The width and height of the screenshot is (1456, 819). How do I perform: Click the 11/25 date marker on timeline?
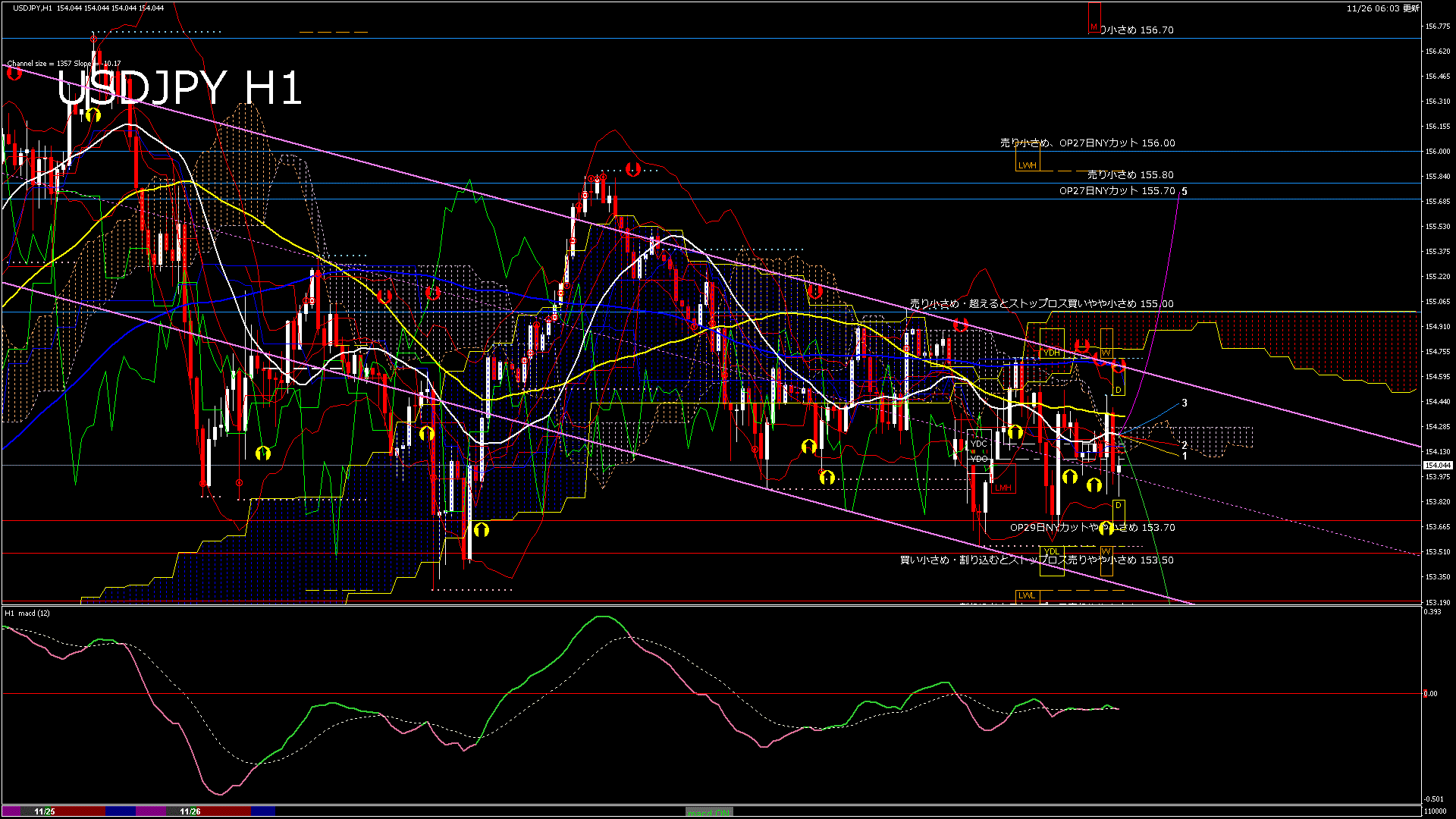click(x=44, y=811)
